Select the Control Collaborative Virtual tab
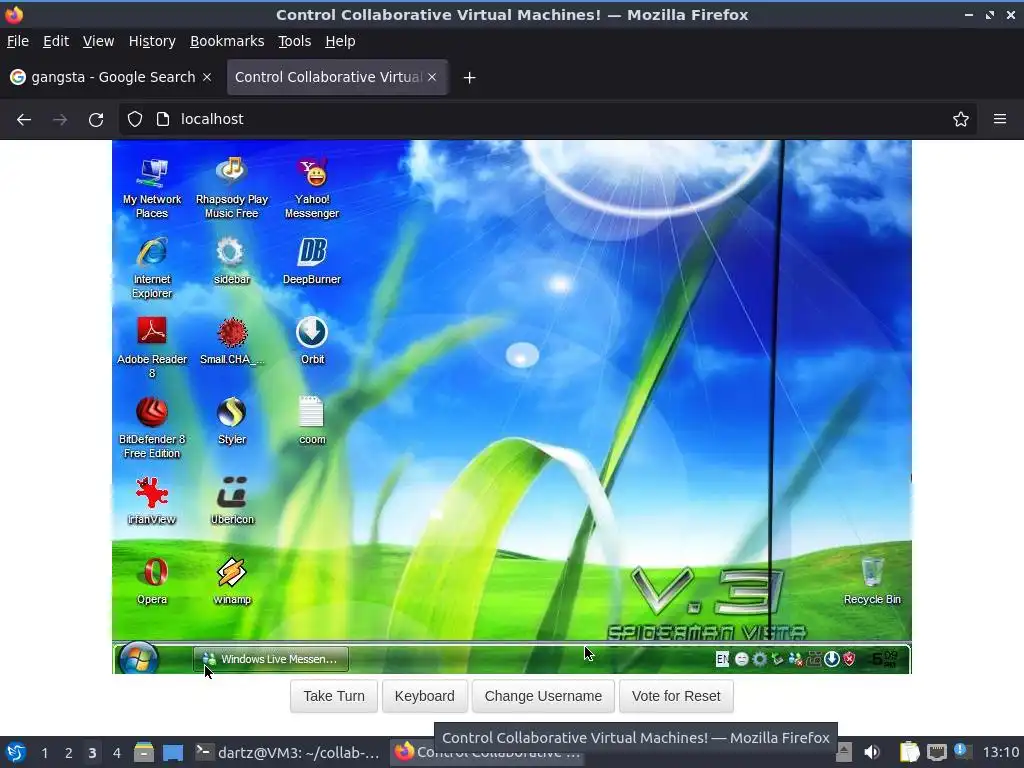The width and height of the screenshot is (1024, 768). tap(337, 77)
